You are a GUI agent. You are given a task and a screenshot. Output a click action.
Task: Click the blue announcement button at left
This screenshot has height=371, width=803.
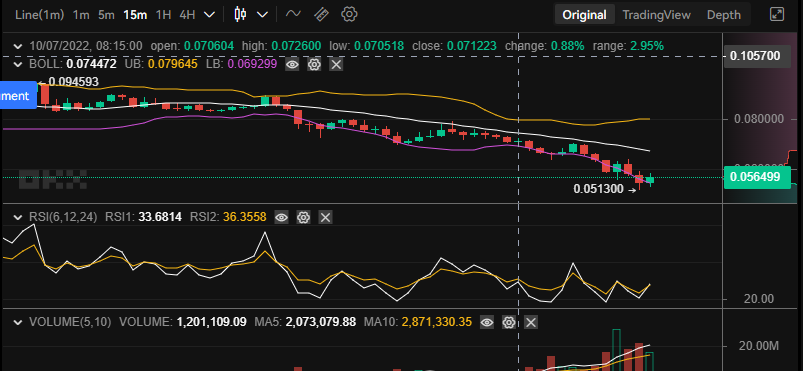[x=18, y=95]
